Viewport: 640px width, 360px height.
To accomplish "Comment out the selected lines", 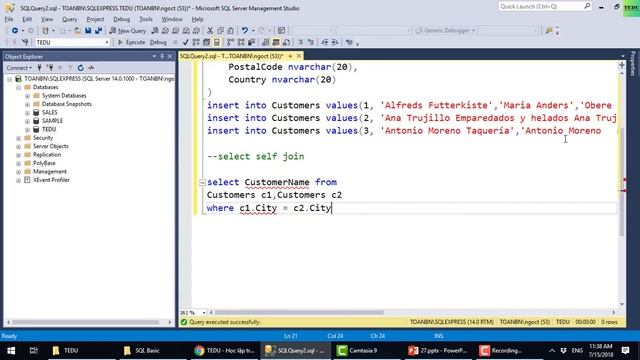I will click(300, 42).
